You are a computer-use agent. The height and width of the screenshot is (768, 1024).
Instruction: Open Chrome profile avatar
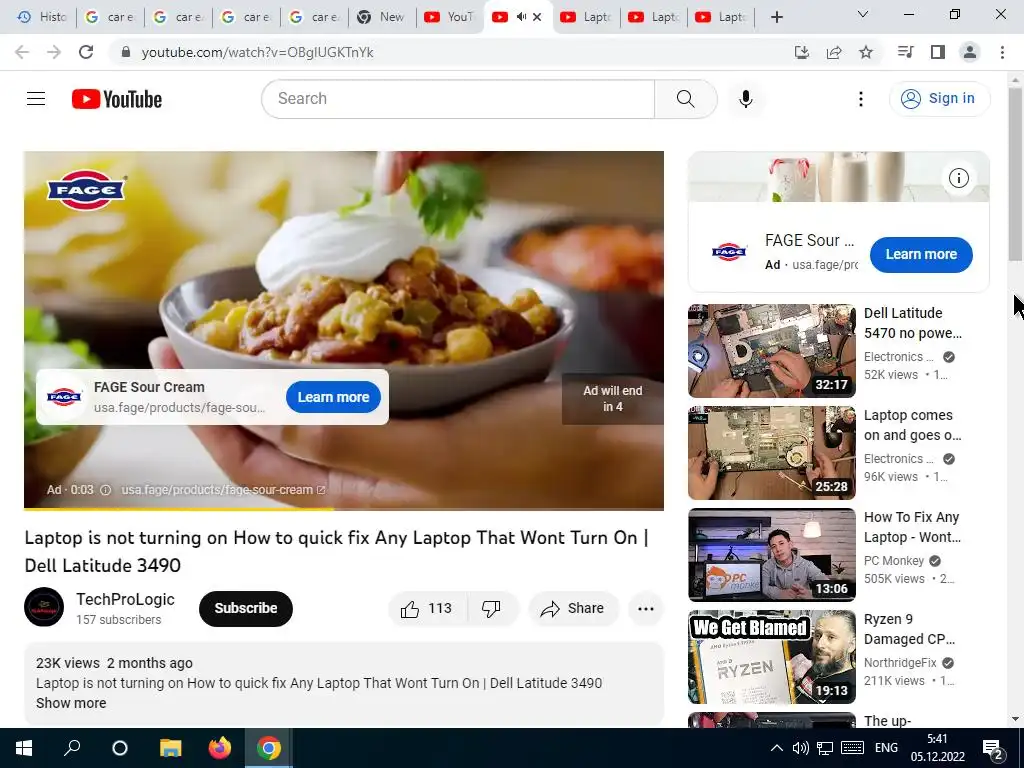tap(970, 52)
